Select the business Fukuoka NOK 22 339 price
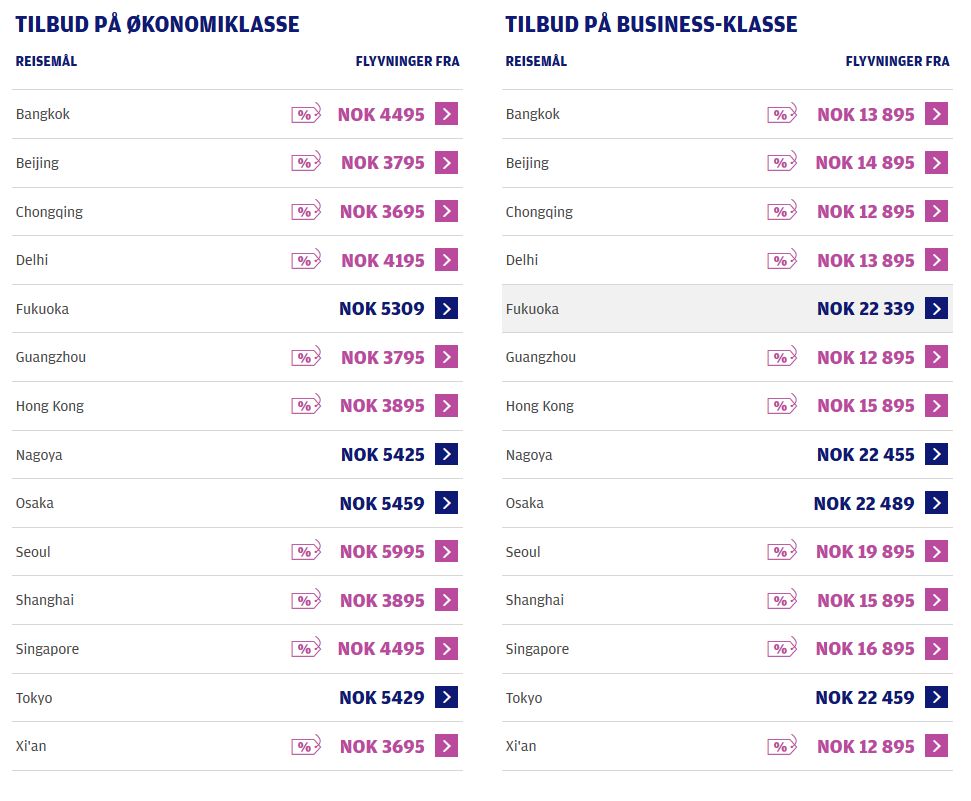The height and width of the screenshot is (801, 971). pyautogui.click(x=865, y=309)
